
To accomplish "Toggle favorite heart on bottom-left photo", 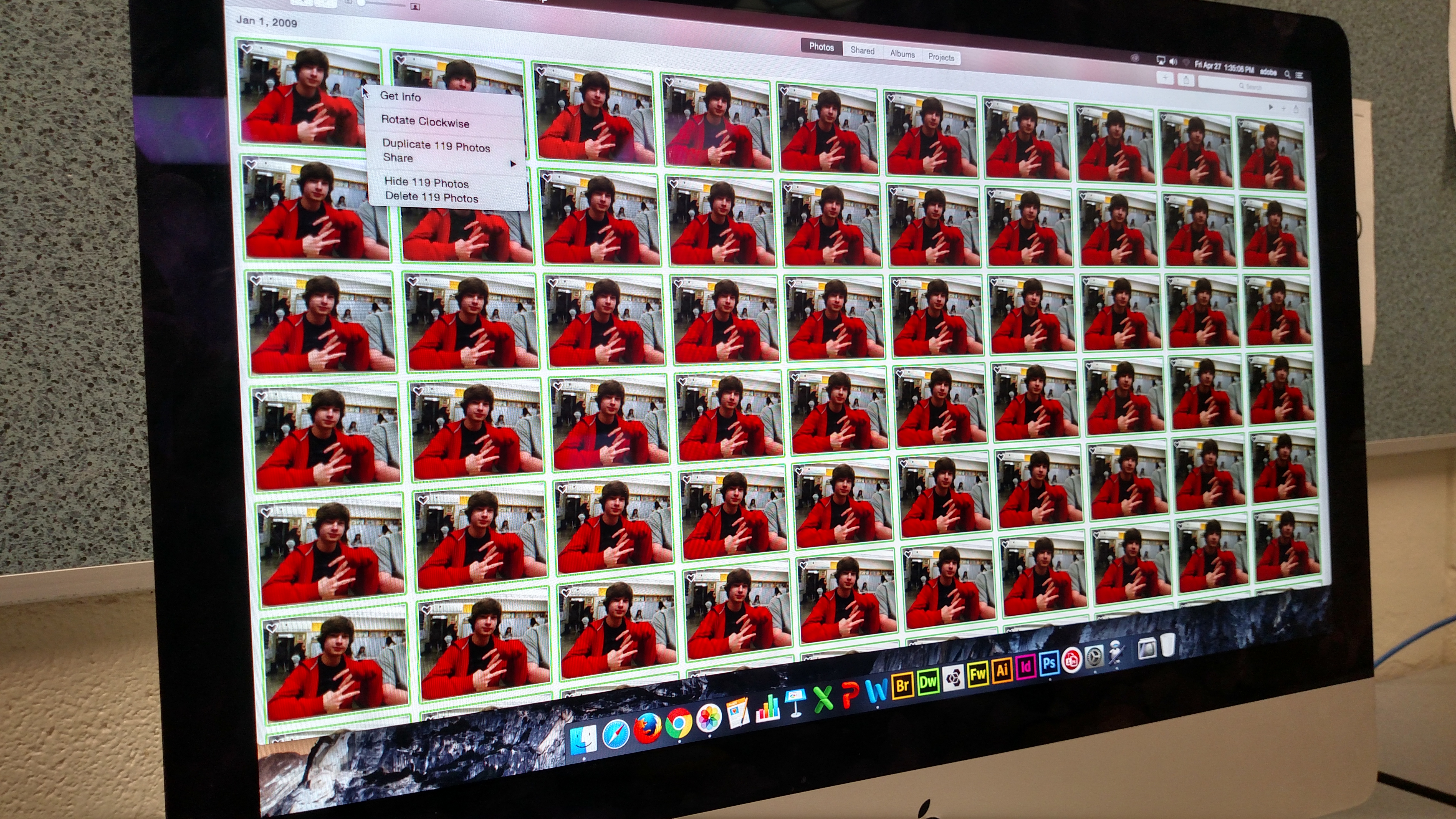I will (272, 628).
